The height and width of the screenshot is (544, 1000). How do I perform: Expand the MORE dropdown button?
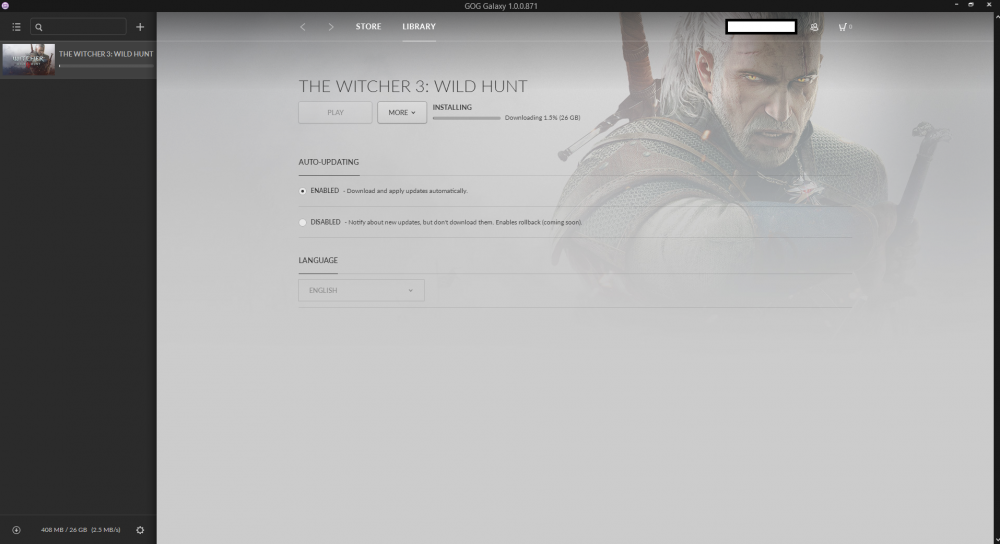(402, 112)
